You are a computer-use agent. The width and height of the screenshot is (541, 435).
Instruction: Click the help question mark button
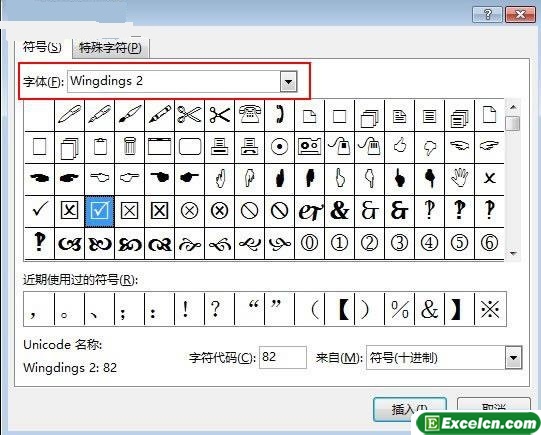click(x=487, y=14)
